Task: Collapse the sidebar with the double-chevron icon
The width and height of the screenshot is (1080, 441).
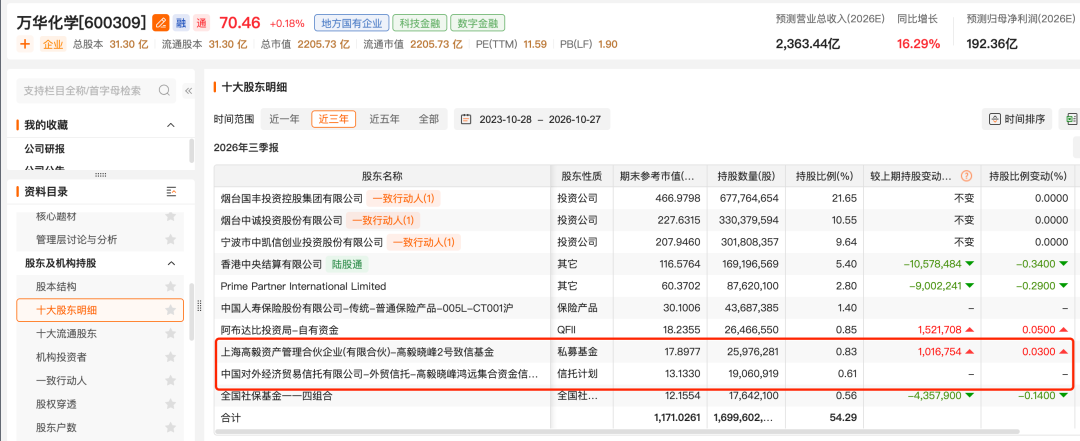Action: [x=188, y=90]
